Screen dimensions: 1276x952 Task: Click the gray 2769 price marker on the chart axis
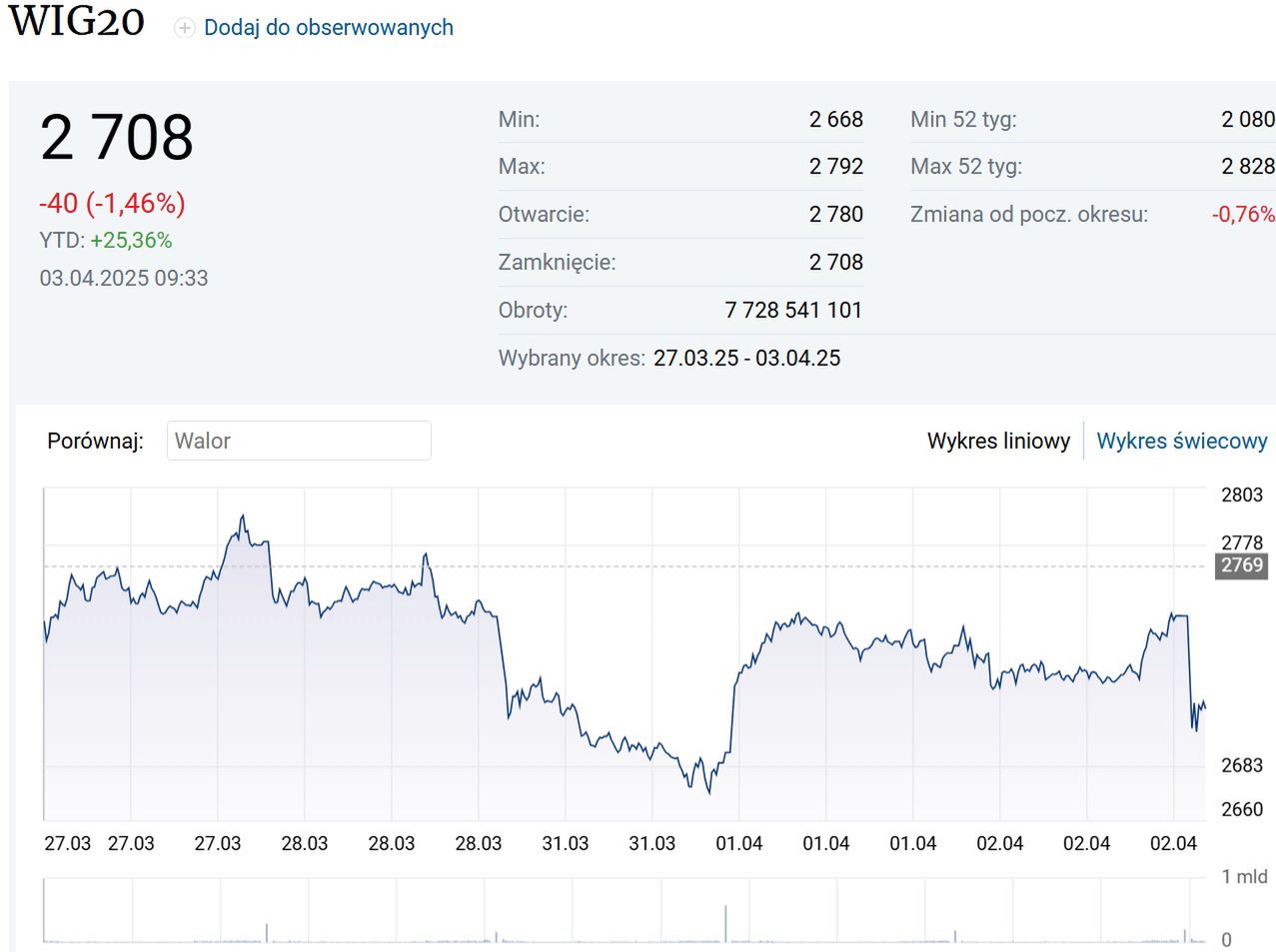click(x=1241, y=565)
